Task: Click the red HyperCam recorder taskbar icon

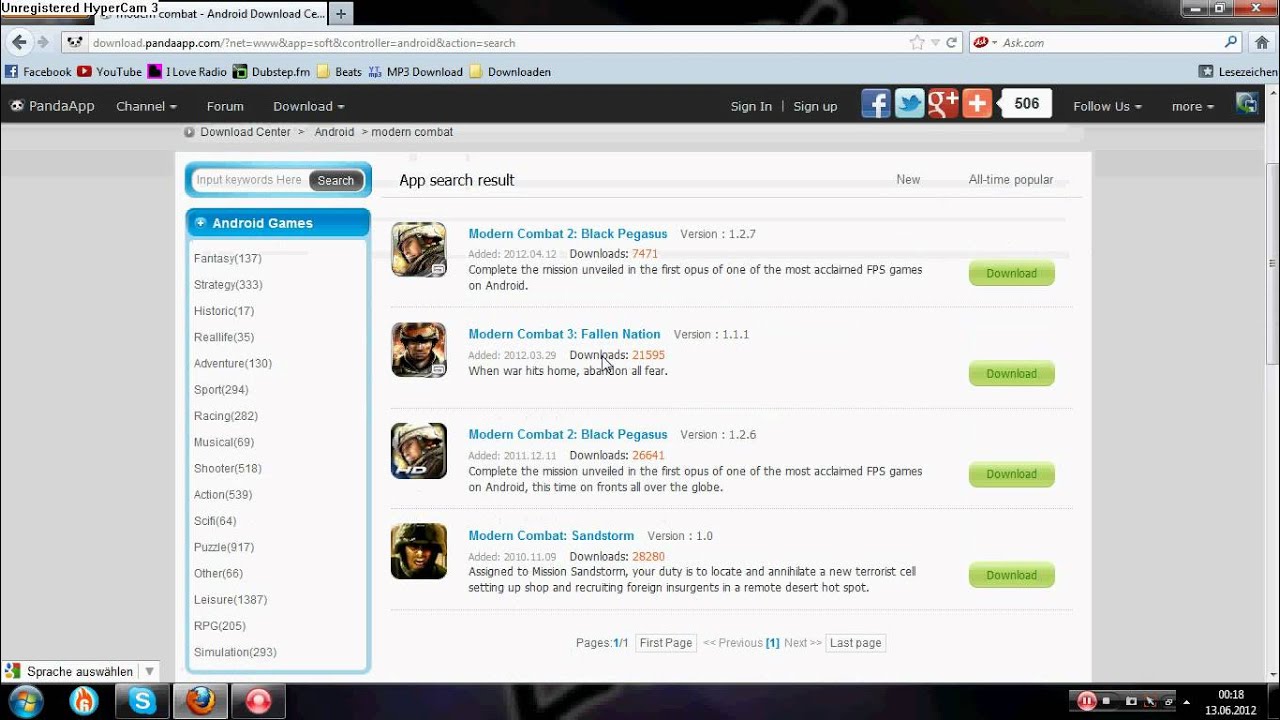Action: 259,702
